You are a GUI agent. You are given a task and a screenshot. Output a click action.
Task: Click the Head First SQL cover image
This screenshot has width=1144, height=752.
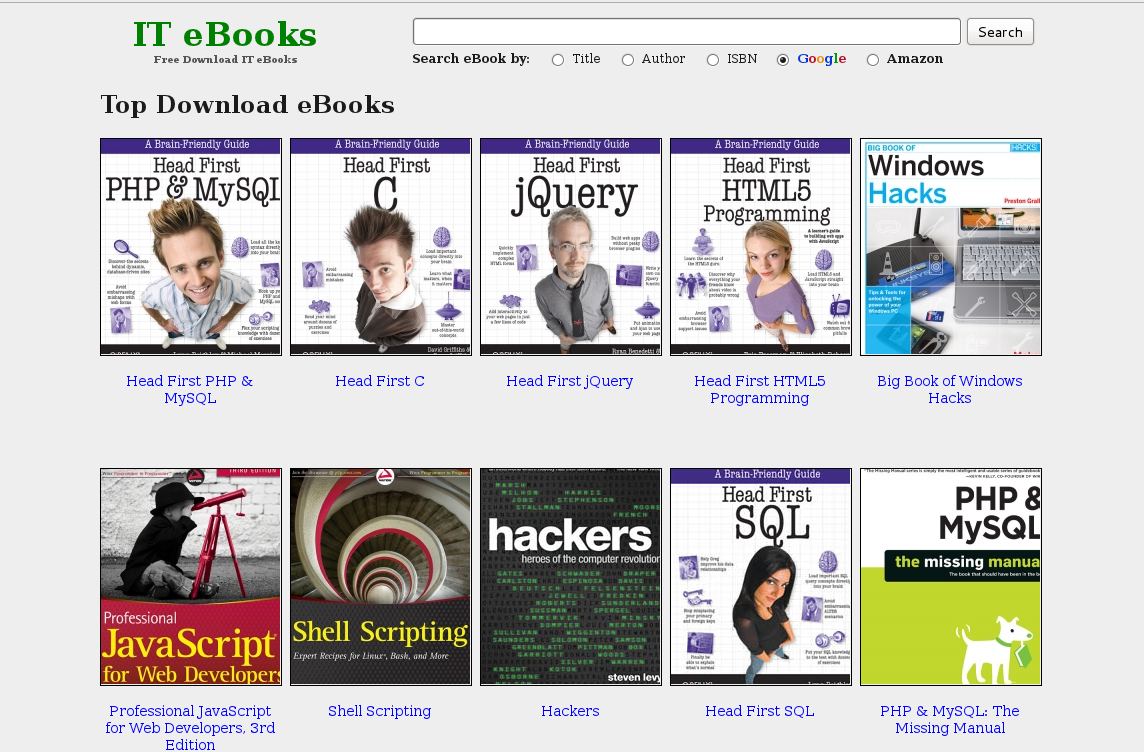[760, 576]
